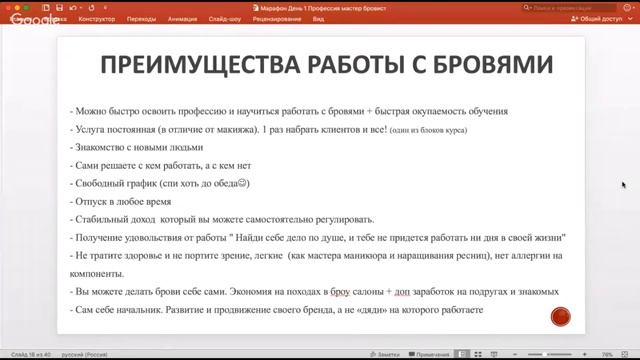Undo the last action
The height and width of the screenshot is (360, 640).
pyautogui.click(x=73, y=8)
